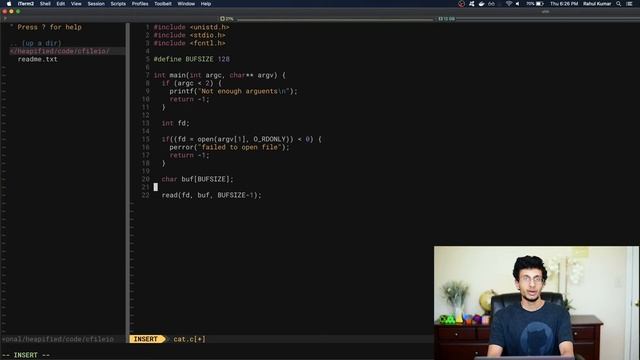This screenshot has width=640, height=360.
Task: Open the Profiles menu
Action: click(140, 4)
